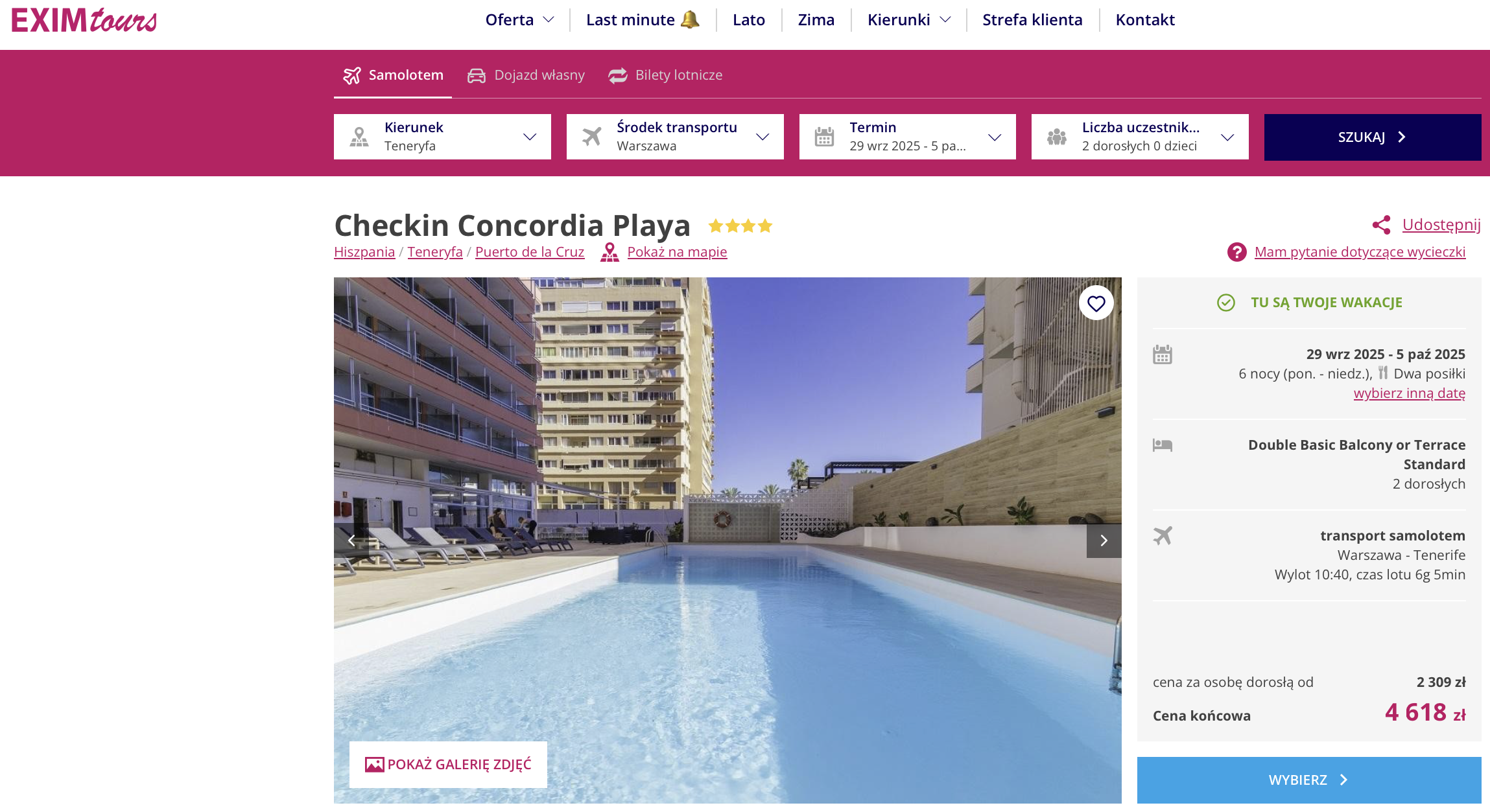Open wybierz inną datę link
Image resolution: width=1490 pixels, height=812 pixels.
[x=1409, y=393]
